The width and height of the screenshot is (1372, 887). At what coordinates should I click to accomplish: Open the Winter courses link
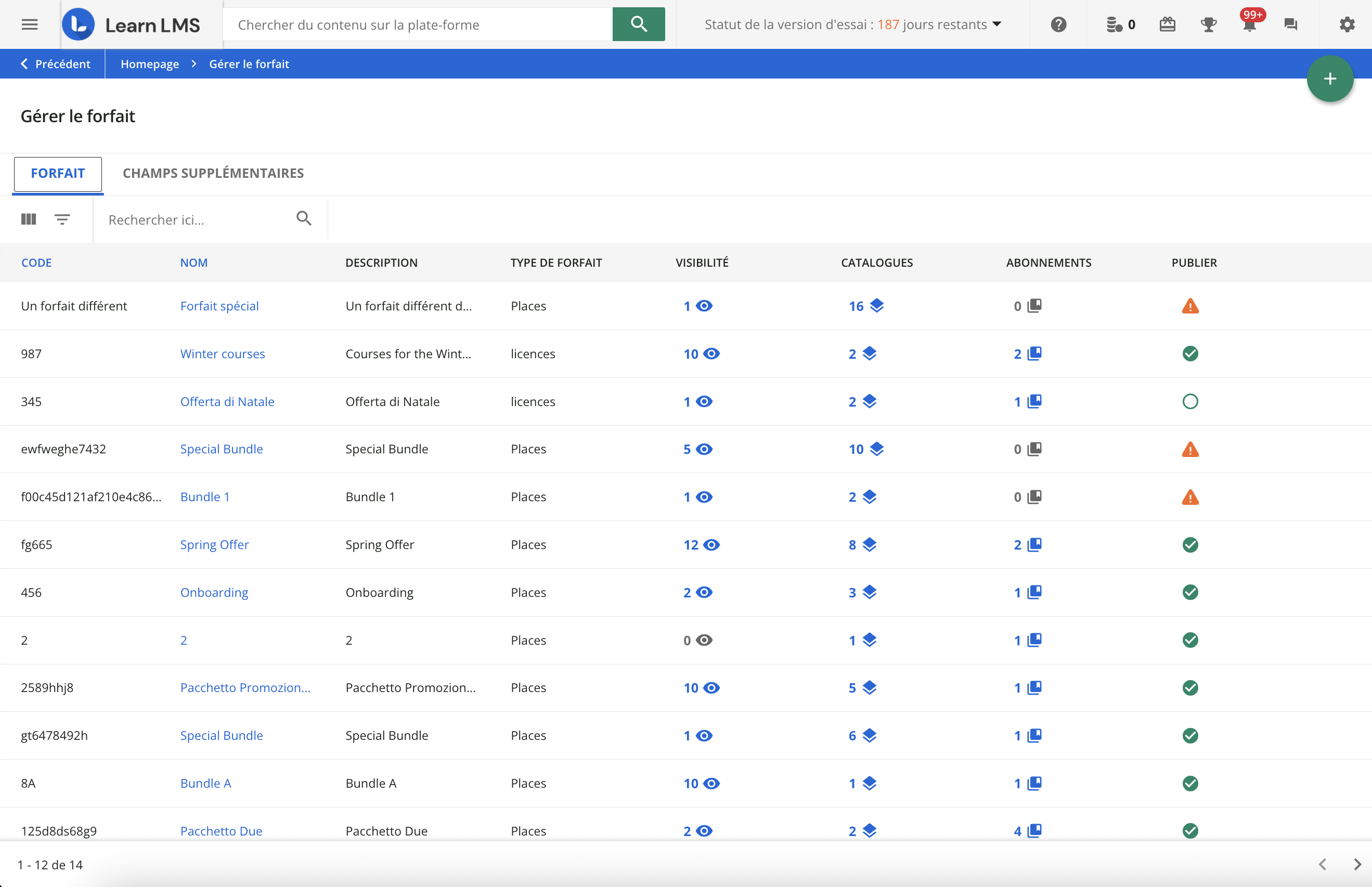[222, 354]
